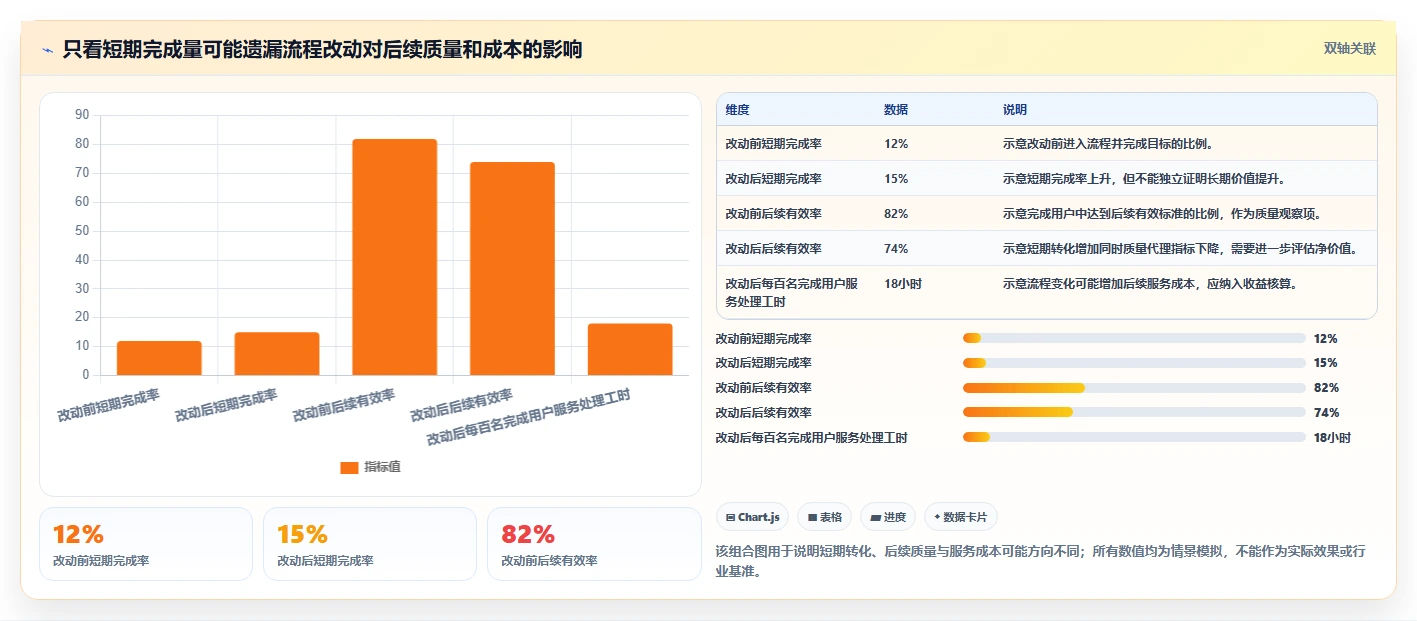Screen dimensions: 1417x621
Task: Click the Chart.js chip icon
Action: pyautogui.click(x=731, y=518)
